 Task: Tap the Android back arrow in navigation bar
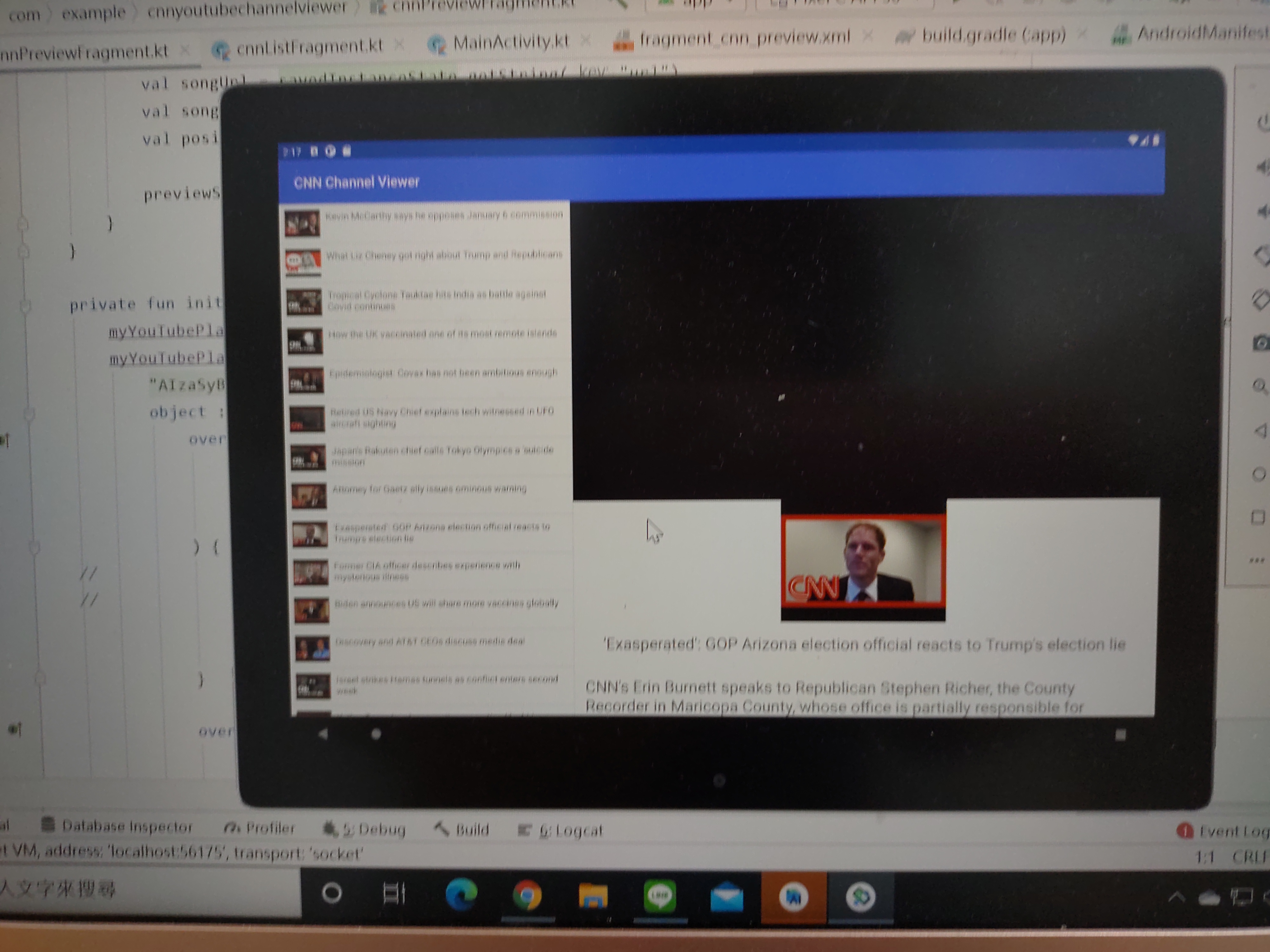click(x=323, y=733)
